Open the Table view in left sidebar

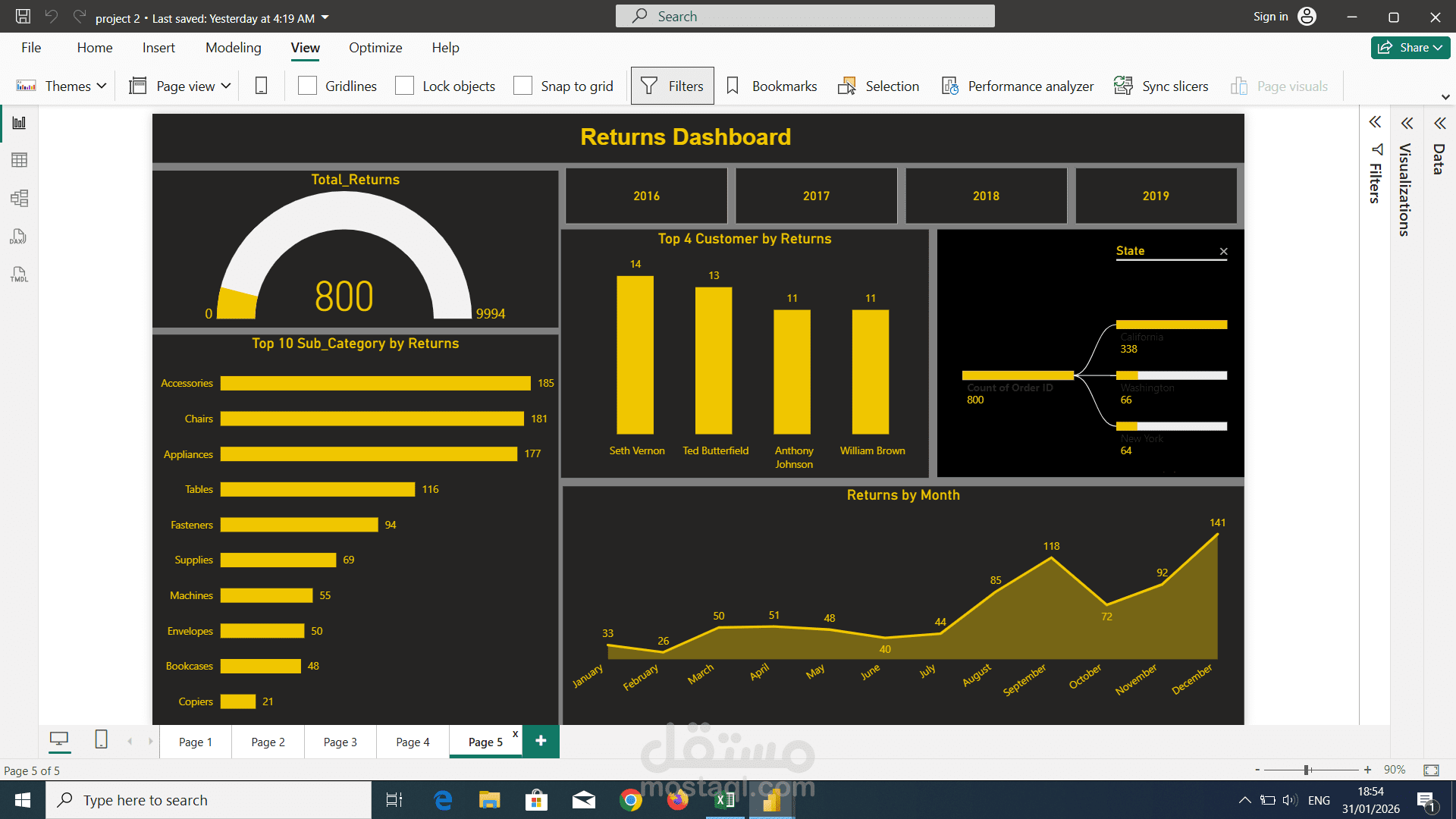pos(20,160)
